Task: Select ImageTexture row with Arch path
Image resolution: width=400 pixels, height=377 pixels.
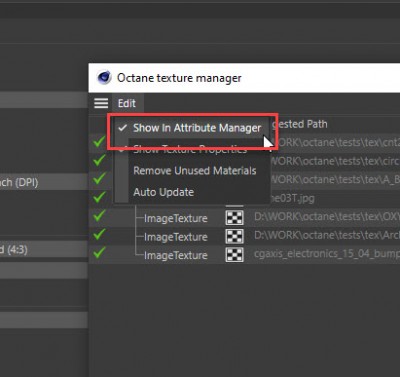Action: point(244,236)
